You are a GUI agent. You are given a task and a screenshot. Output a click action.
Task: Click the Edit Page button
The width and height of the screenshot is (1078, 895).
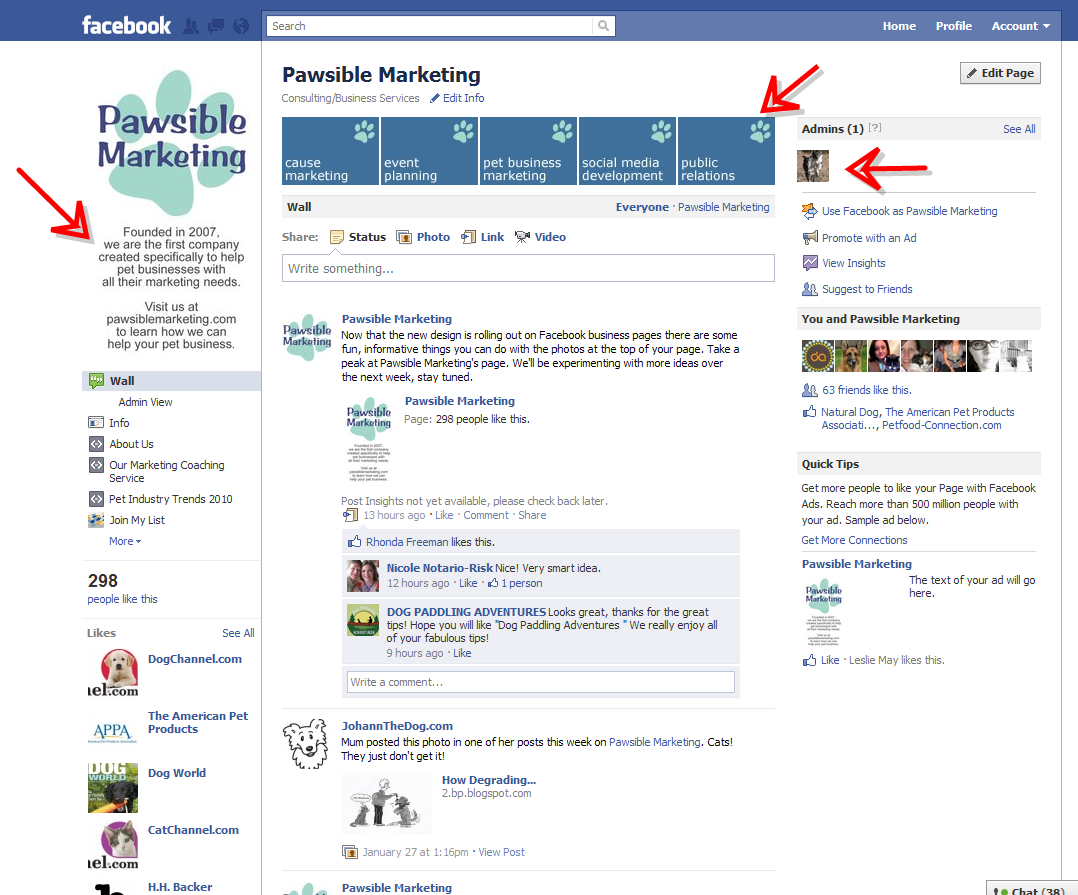pos(999,72)
